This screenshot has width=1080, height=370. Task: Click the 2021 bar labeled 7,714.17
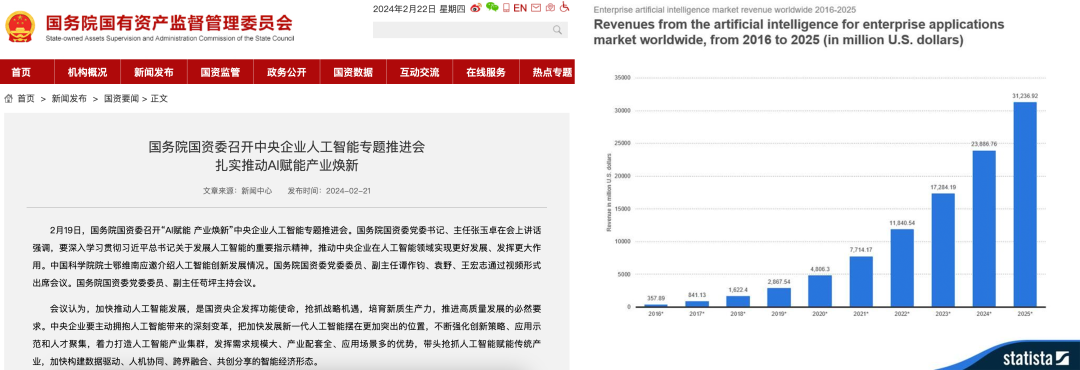pos(861,282)
